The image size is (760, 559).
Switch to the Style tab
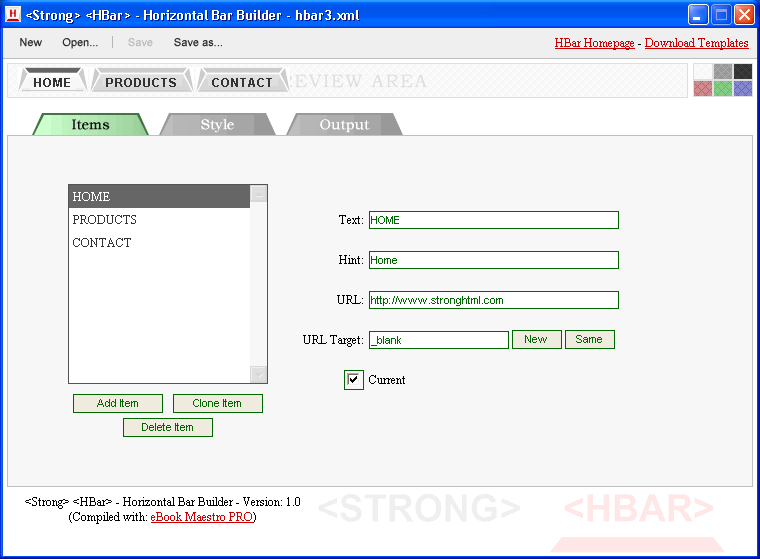217,125
